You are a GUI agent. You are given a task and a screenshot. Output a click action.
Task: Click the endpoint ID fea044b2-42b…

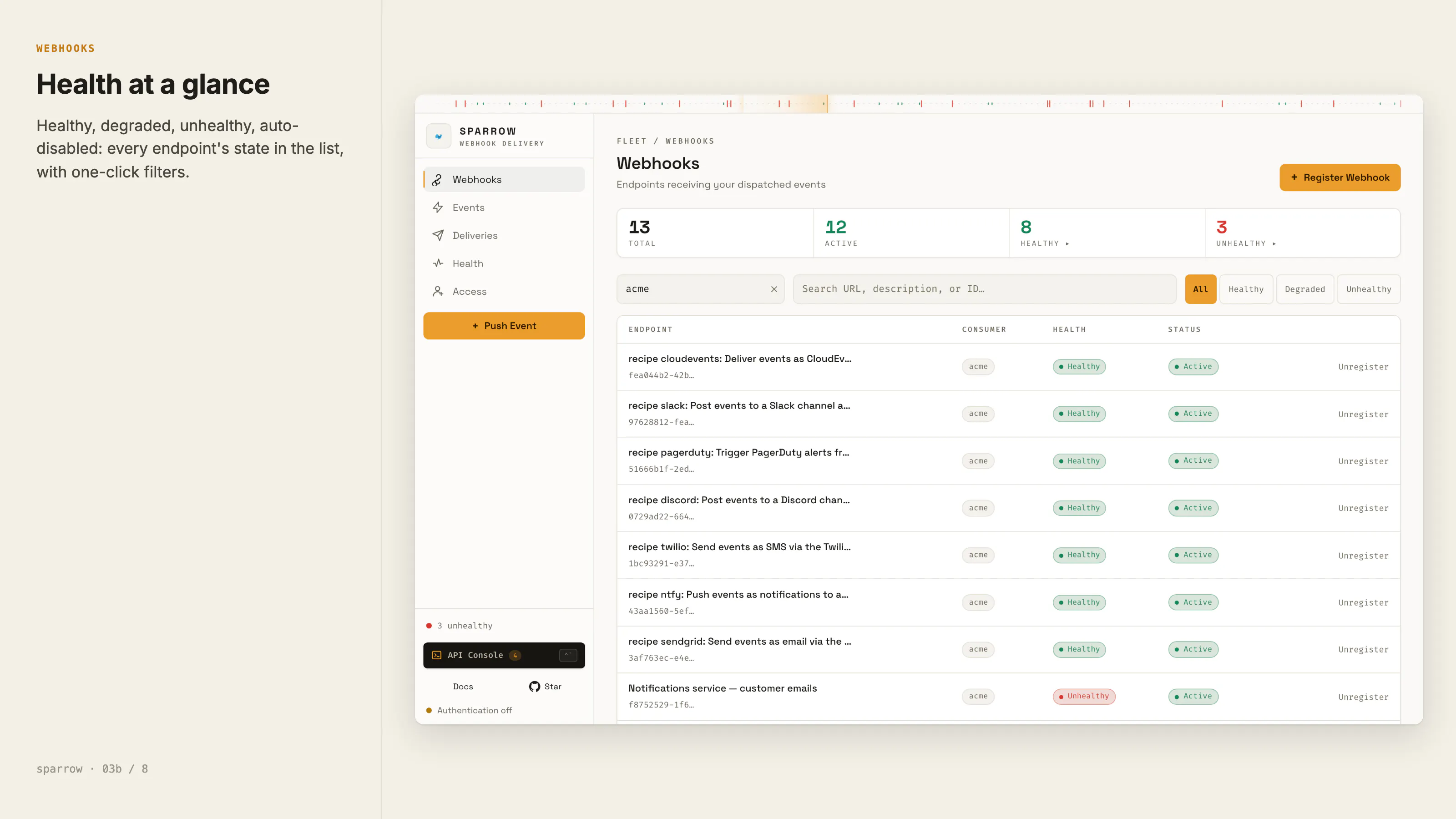[661, 375]
